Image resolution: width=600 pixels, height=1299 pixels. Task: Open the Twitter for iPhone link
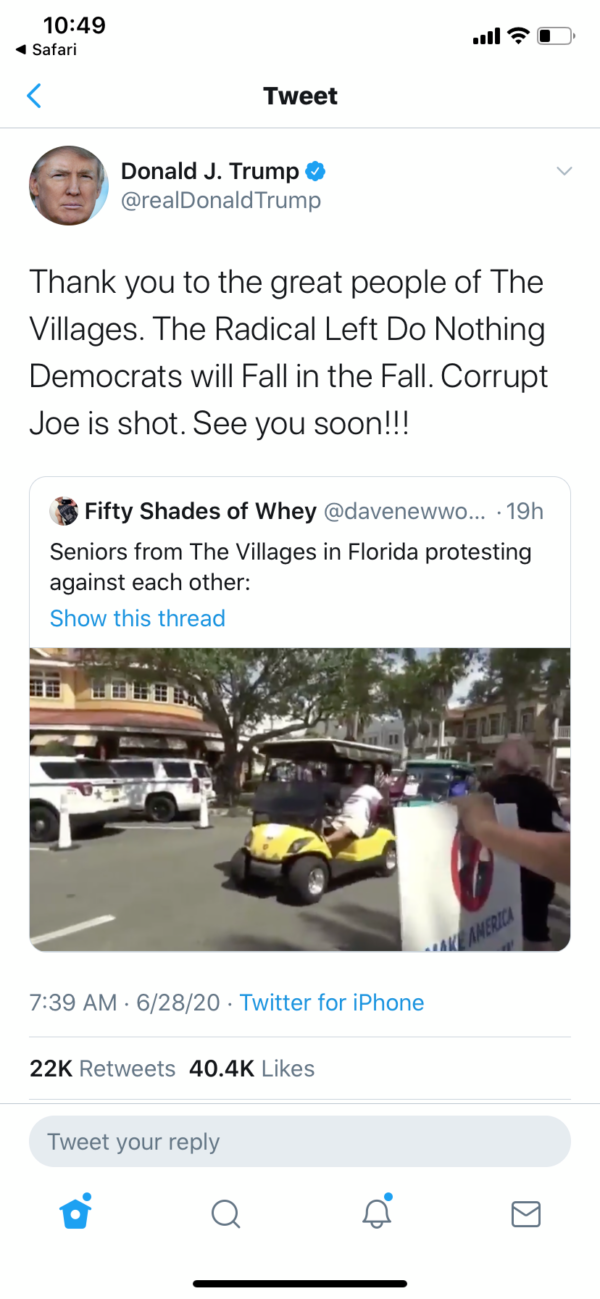point(332,1002)
